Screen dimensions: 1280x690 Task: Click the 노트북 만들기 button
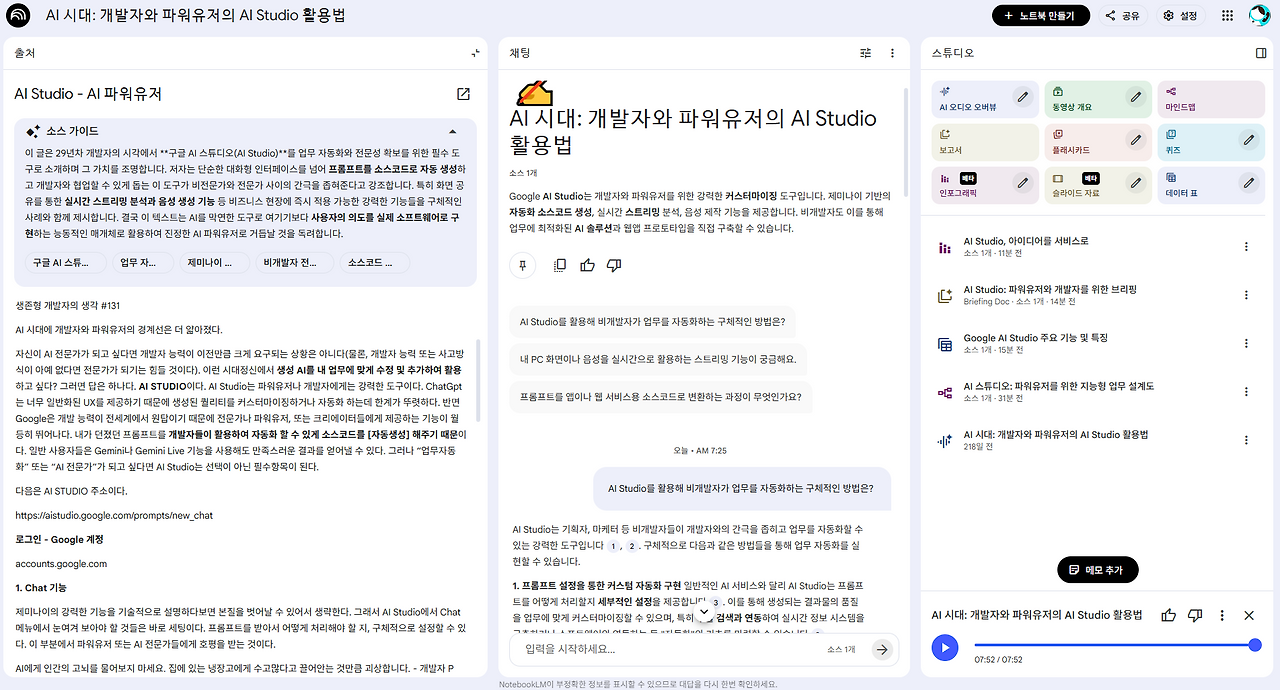[x=1041, y=15]
